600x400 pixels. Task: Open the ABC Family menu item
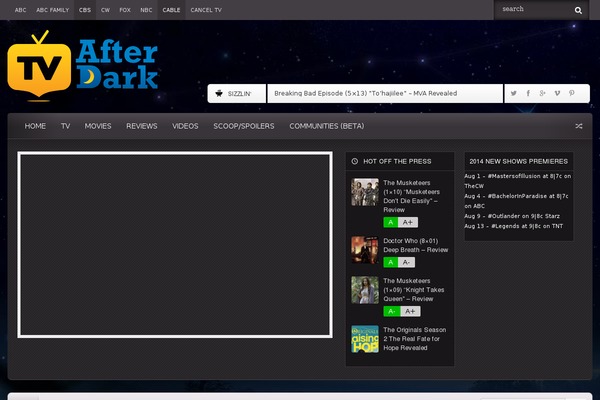click(x=53, y=10)
